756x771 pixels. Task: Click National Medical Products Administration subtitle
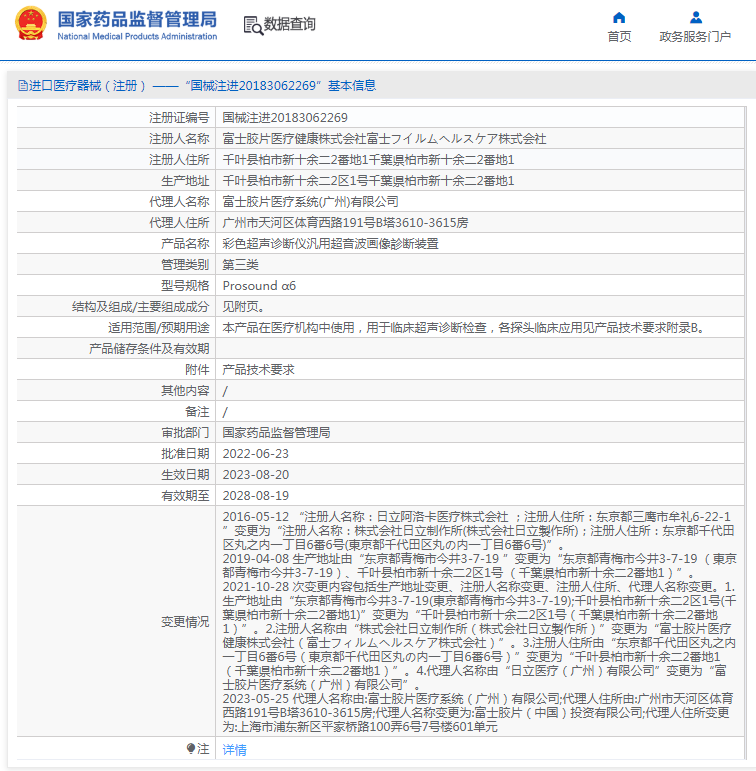point(137,36)
